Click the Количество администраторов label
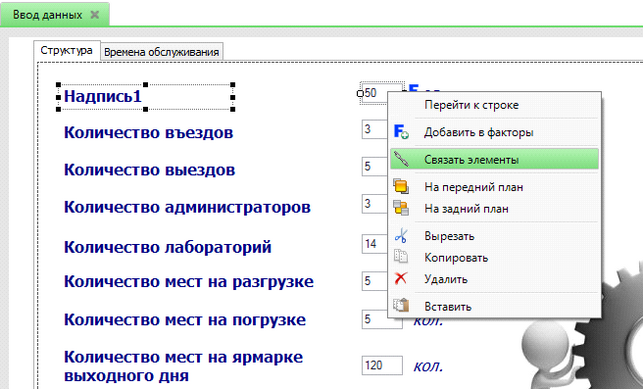Viewport: 643px width, 389px height. coord(187,207)
